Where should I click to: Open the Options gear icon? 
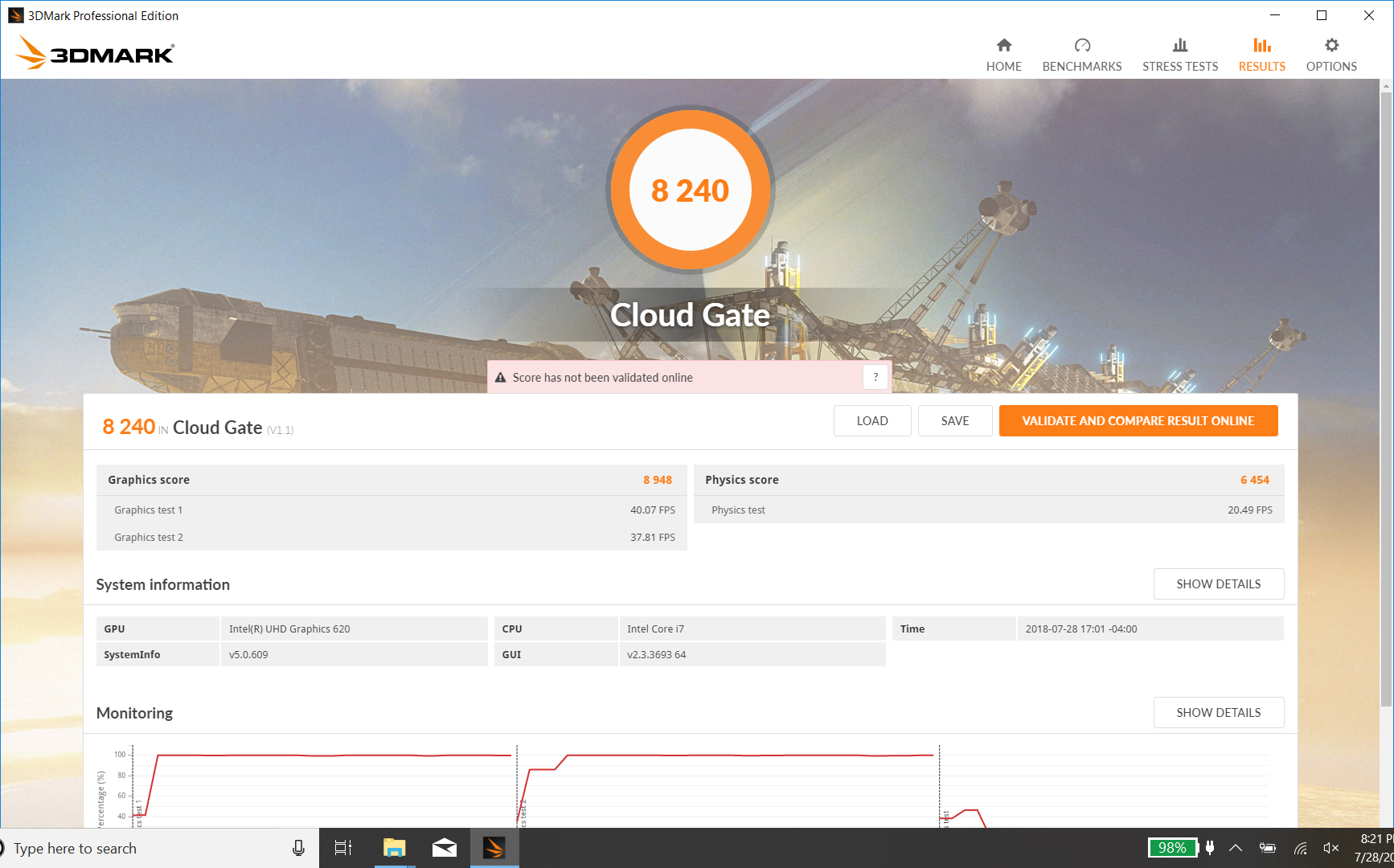[x=1331, y=45]
